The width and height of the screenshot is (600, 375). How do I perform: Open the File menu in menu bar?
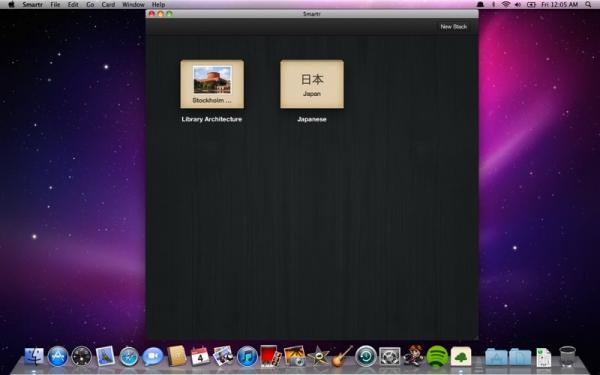(x=55, y=5)
